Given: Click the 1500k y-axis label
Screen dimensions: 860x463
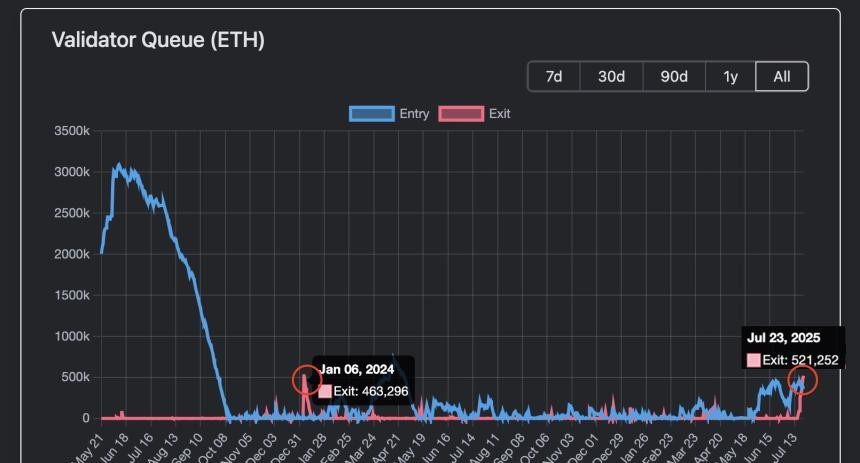Looking at the screenshot, I should (72, 295).
